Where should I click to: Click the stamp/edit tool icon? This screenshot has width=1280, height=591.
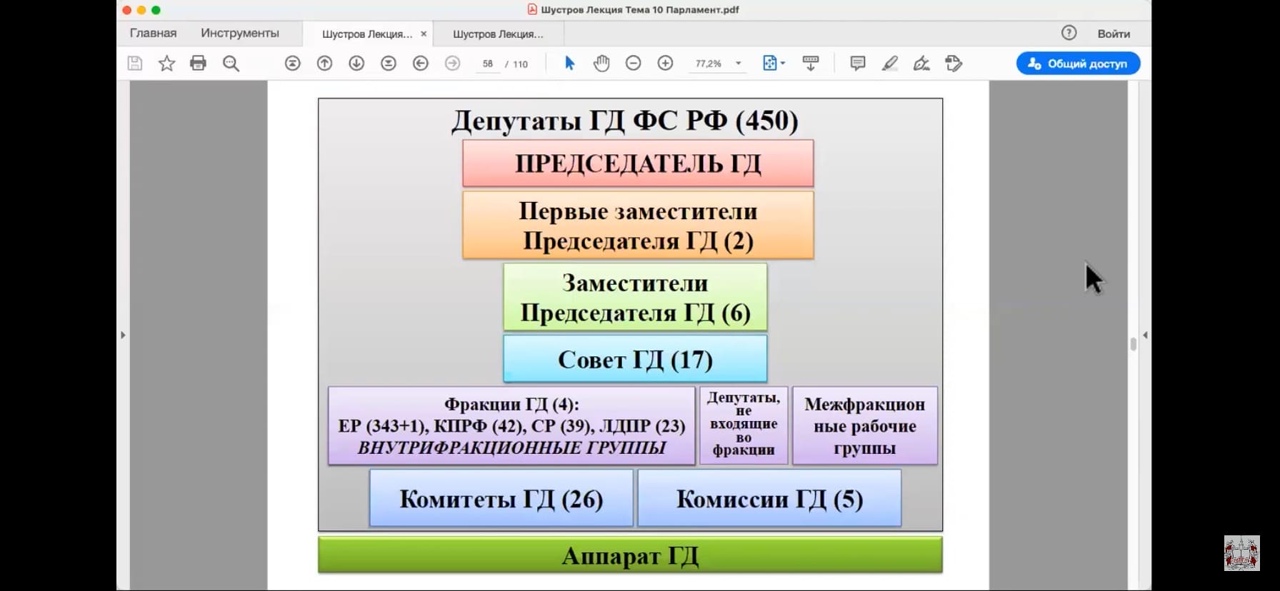click(954, 63)
